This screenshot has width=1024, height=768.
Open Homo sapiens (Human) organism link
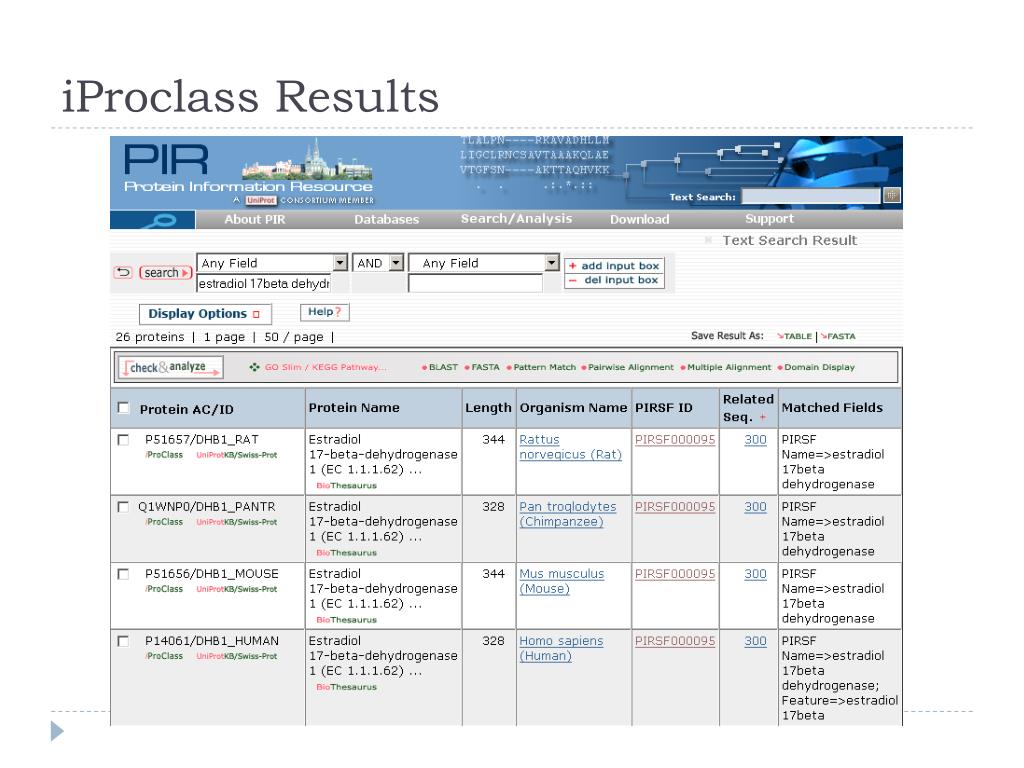(x=561, y=648)
